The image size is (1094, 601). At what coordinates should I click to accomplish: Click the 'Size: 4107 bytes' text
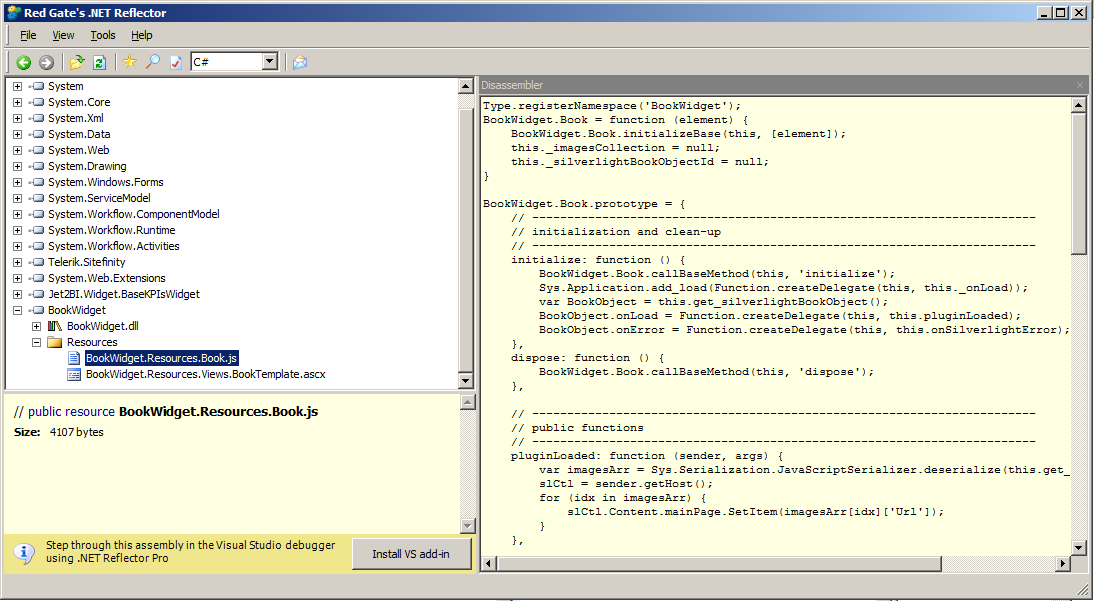click(x=59, y=432)
